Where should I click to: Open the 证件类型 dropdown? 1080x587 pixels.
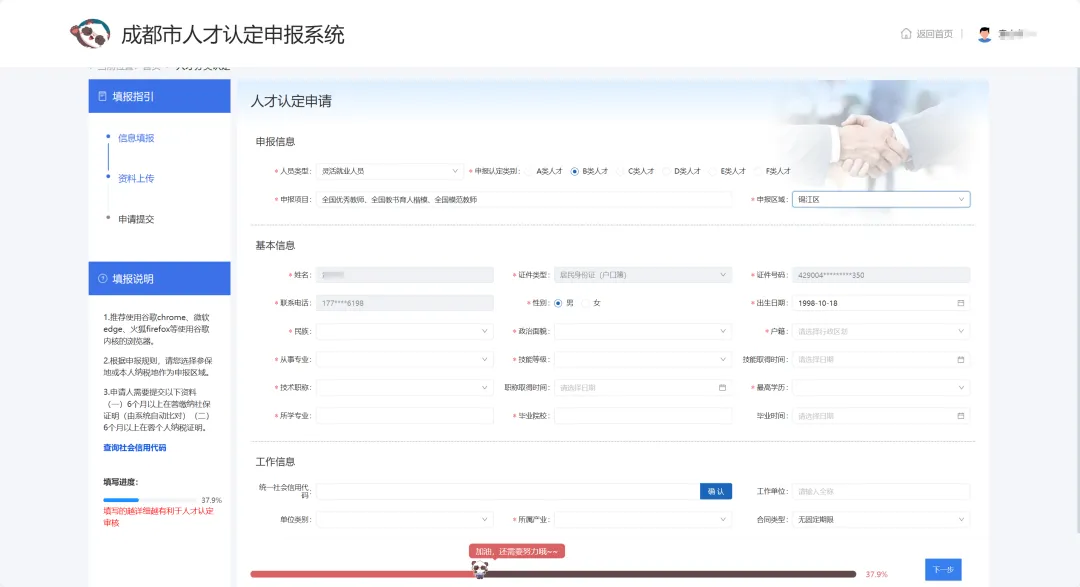(x=642, y=275)
